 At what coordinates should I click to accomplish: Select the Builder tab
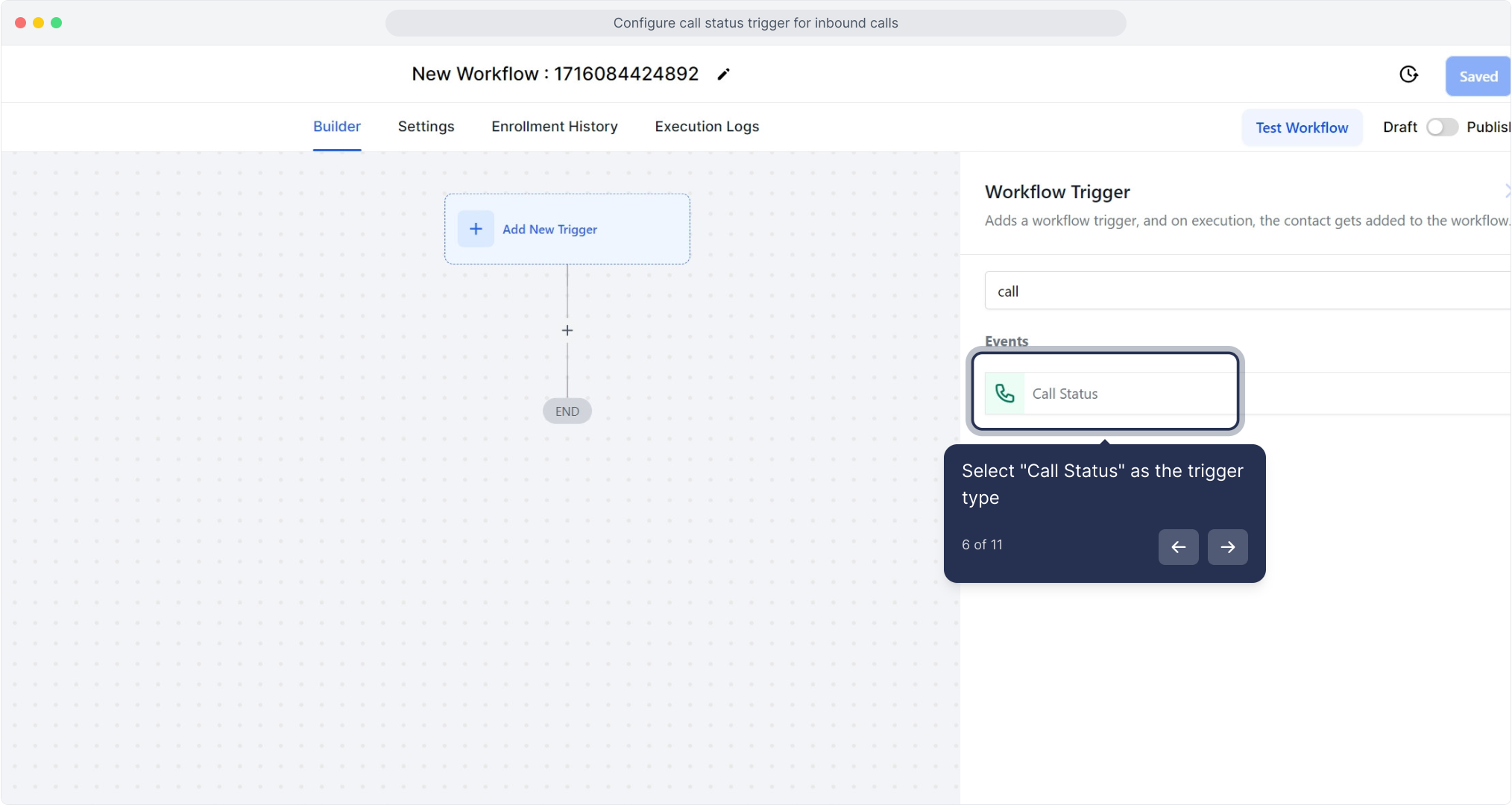tap(337, 127)
